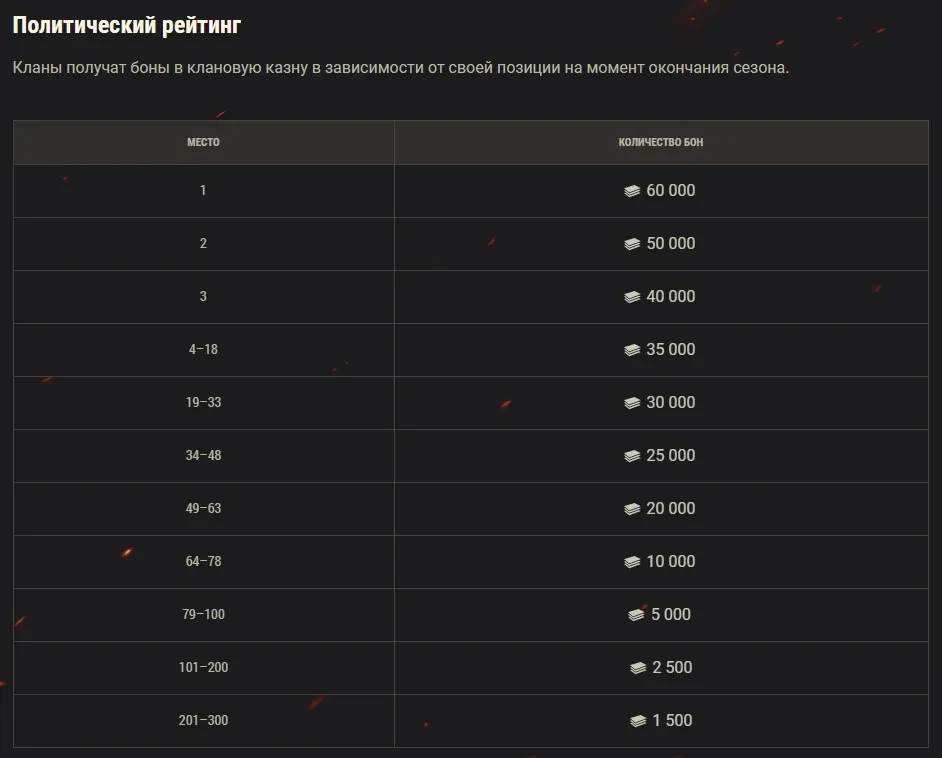Click the «Политический рейтинг» heading
Screen dimensions: 942x758
[127, 26]
